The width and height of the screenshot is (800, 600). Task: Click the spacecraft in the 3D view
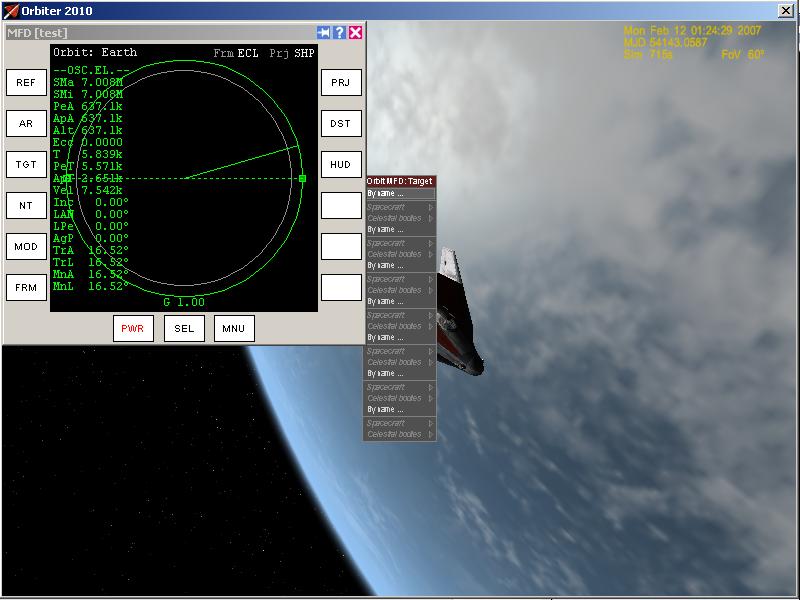coord(458,314)
